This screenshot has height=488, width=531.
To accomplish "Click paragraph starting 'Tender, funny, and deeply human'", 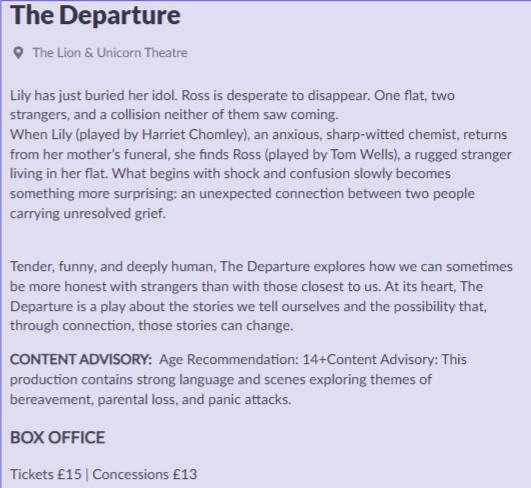I will click(261, 296).
